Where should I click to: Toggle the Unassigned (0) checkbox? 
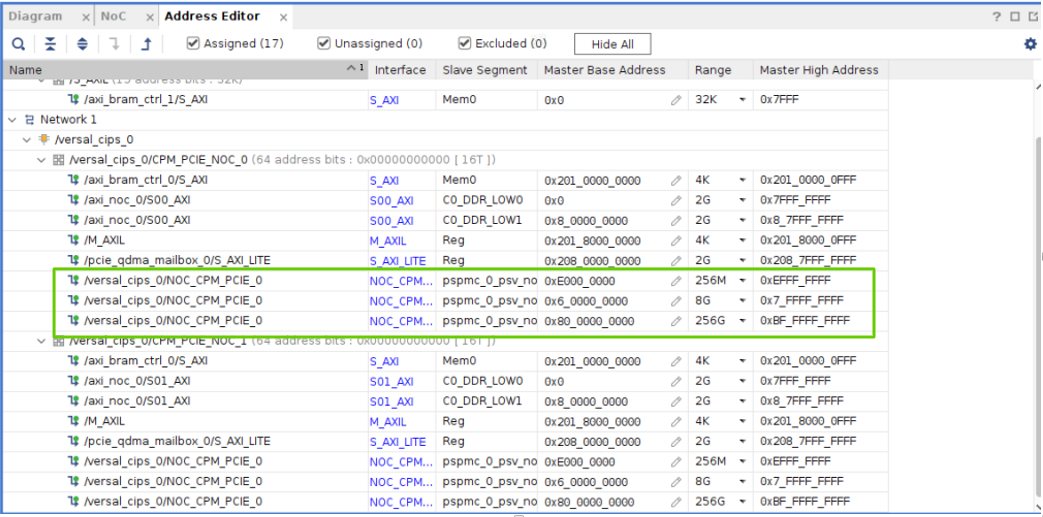(x=324, y=44)
